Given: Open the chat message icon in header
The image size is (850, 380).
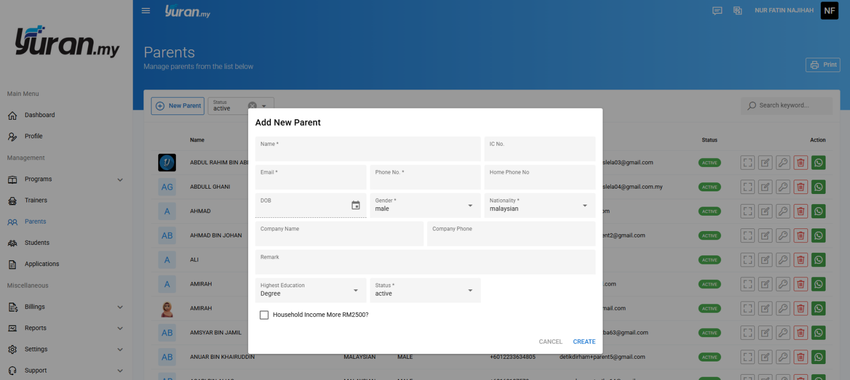Looking at the screenshot, I should (x=717, y=11).
